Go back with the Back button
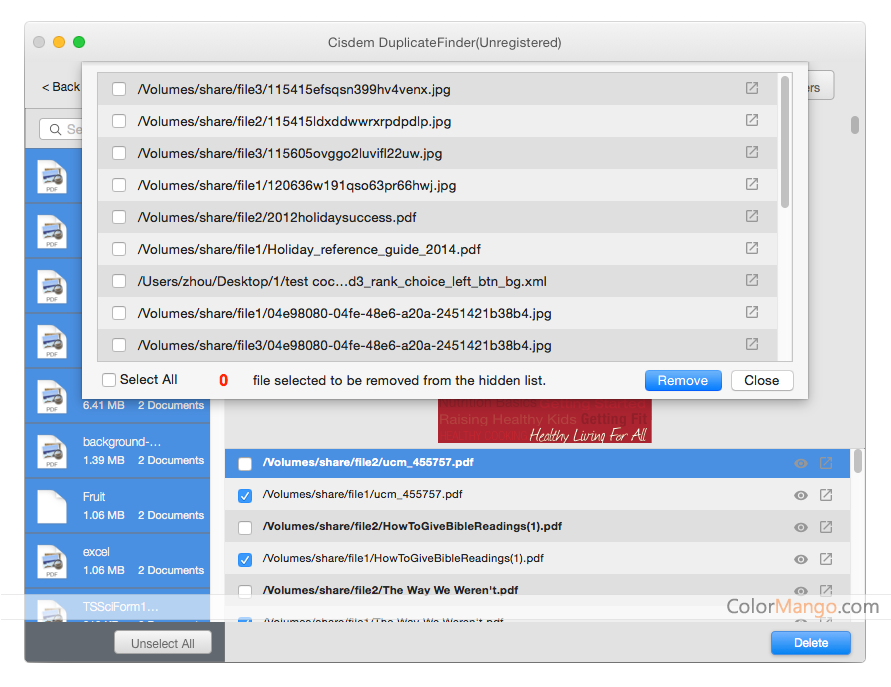The image size is (891, 687). tap(61, 87)
